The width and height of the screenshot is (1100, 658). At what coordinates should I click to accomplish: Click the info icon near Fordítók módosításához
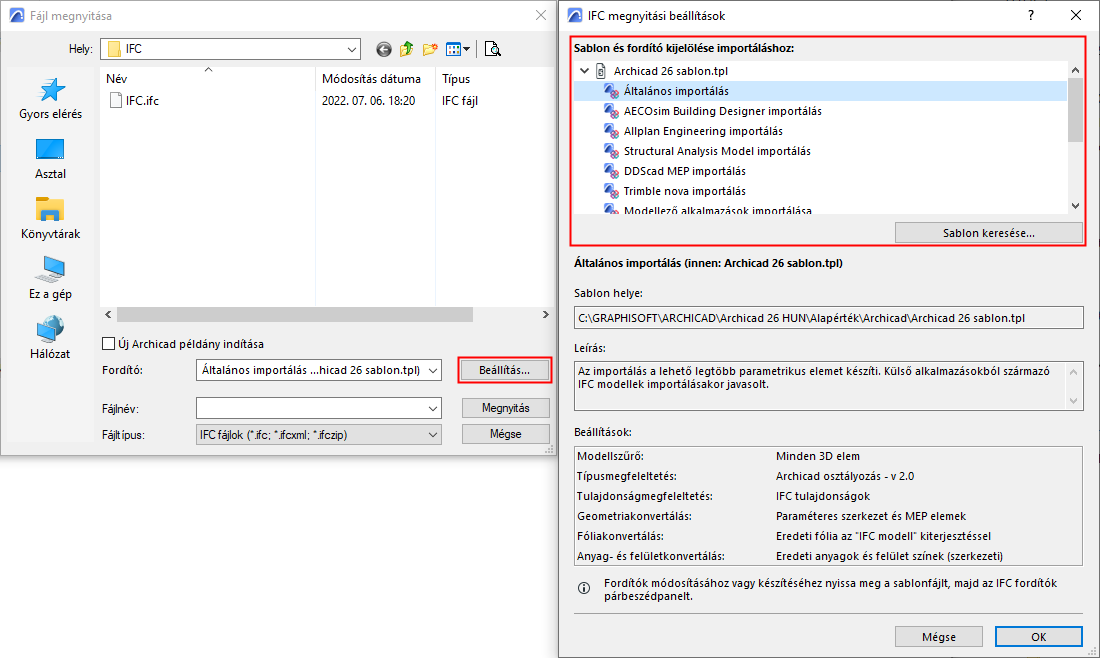tap(584, 588)
